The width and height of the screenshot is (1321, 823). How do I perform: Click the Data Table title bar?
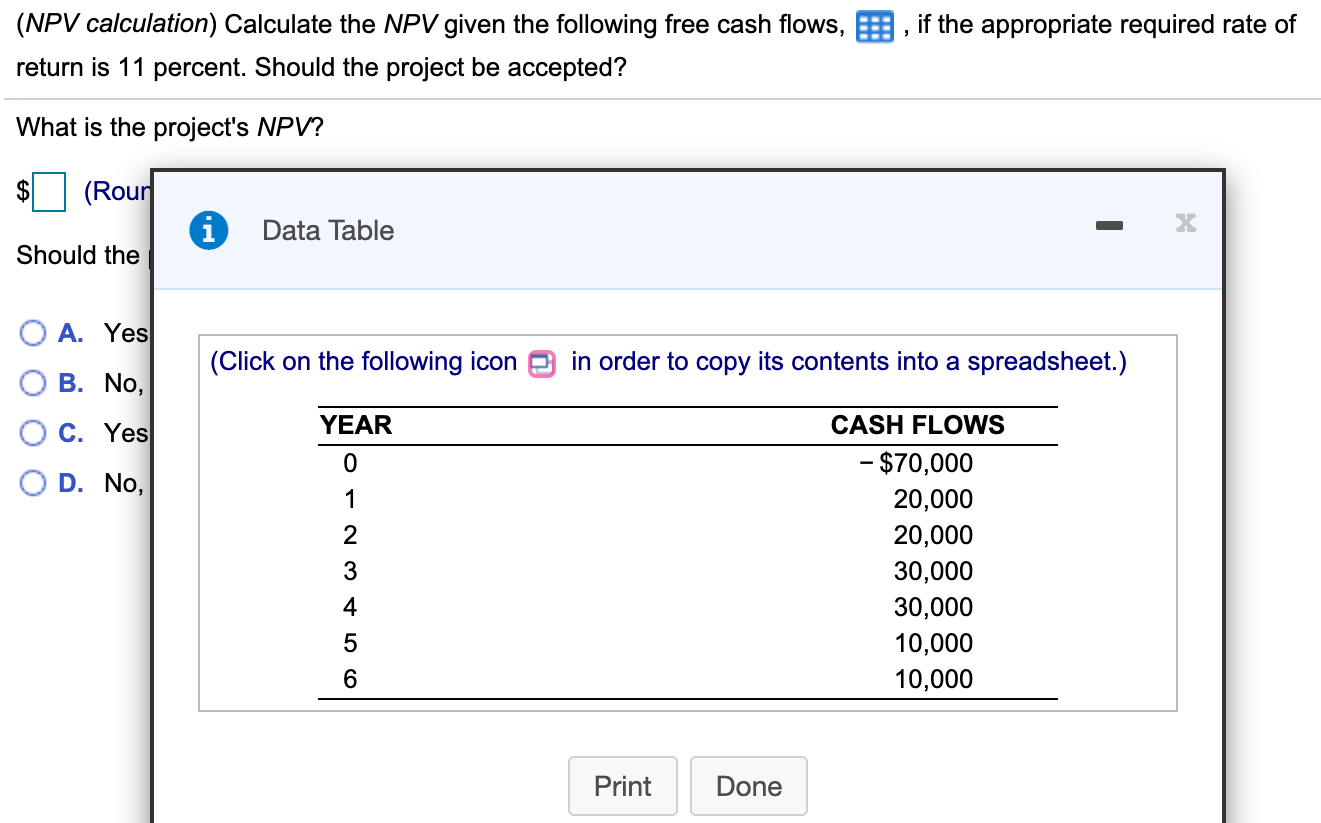(327, 230)
